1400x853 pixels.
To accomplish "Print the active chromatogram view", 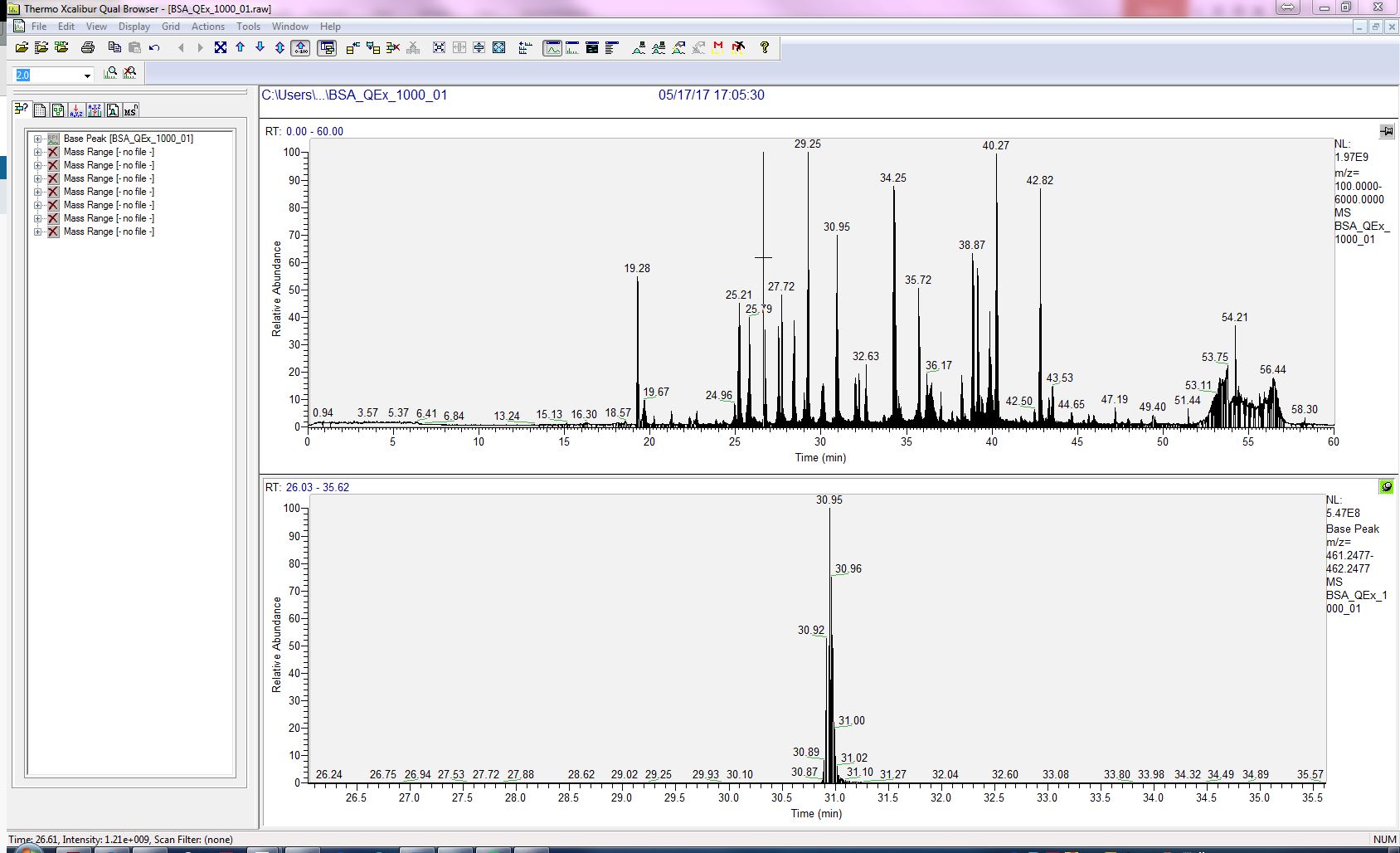I will pos(86,47).
